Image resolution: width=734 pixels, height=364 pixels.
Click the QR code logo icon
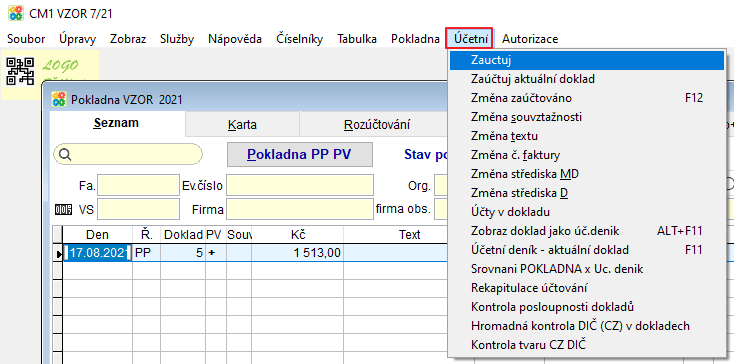pyautogui.click(x=20, y=71)
